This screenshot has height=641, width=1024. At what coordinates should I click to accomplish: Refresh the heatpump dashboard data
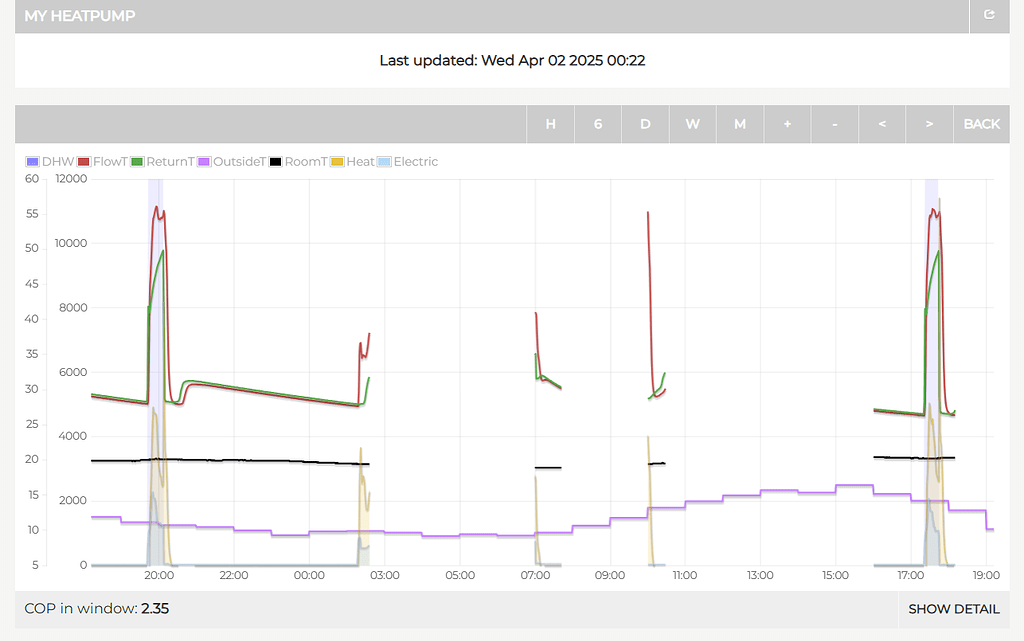click(988, 16)
